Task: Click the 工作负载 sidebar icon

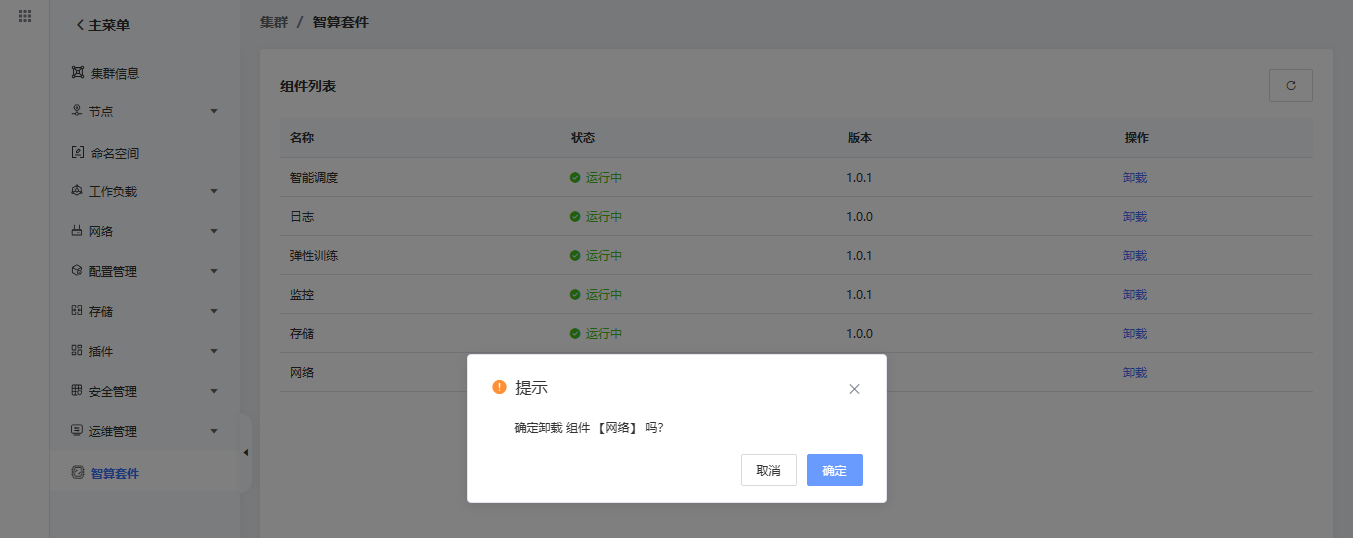Action: pos(77,190)
